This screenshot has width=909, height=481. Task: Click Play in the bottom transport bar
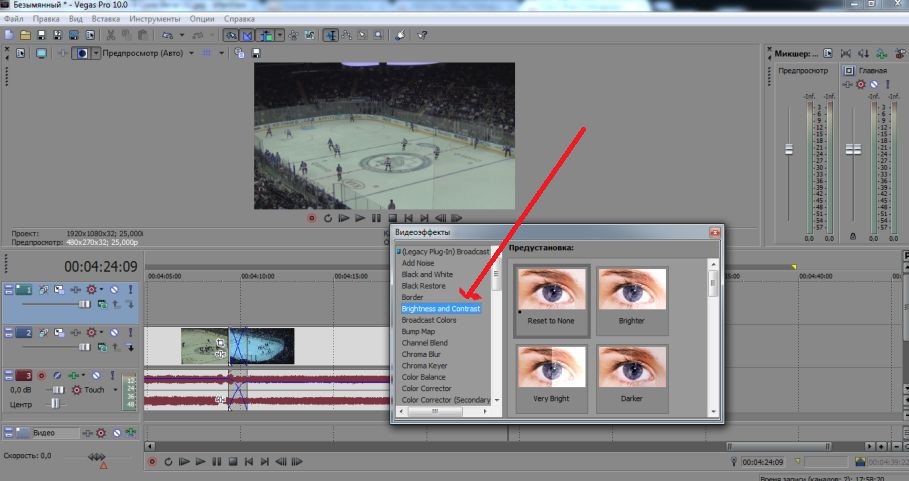tap(201, 462)
